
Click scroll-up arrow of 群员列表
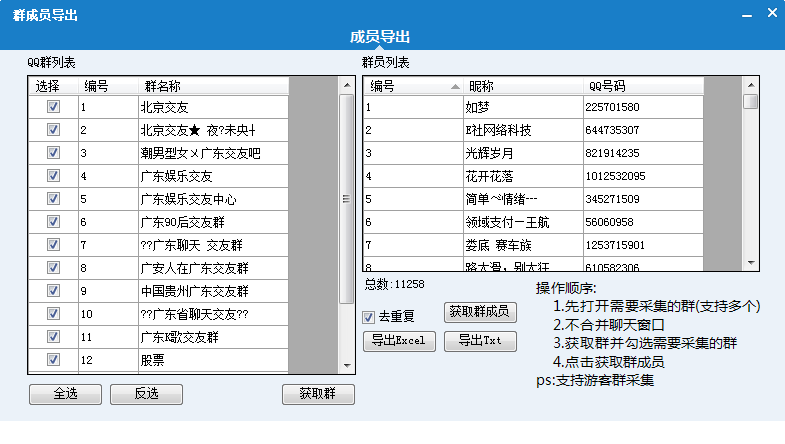751,85
